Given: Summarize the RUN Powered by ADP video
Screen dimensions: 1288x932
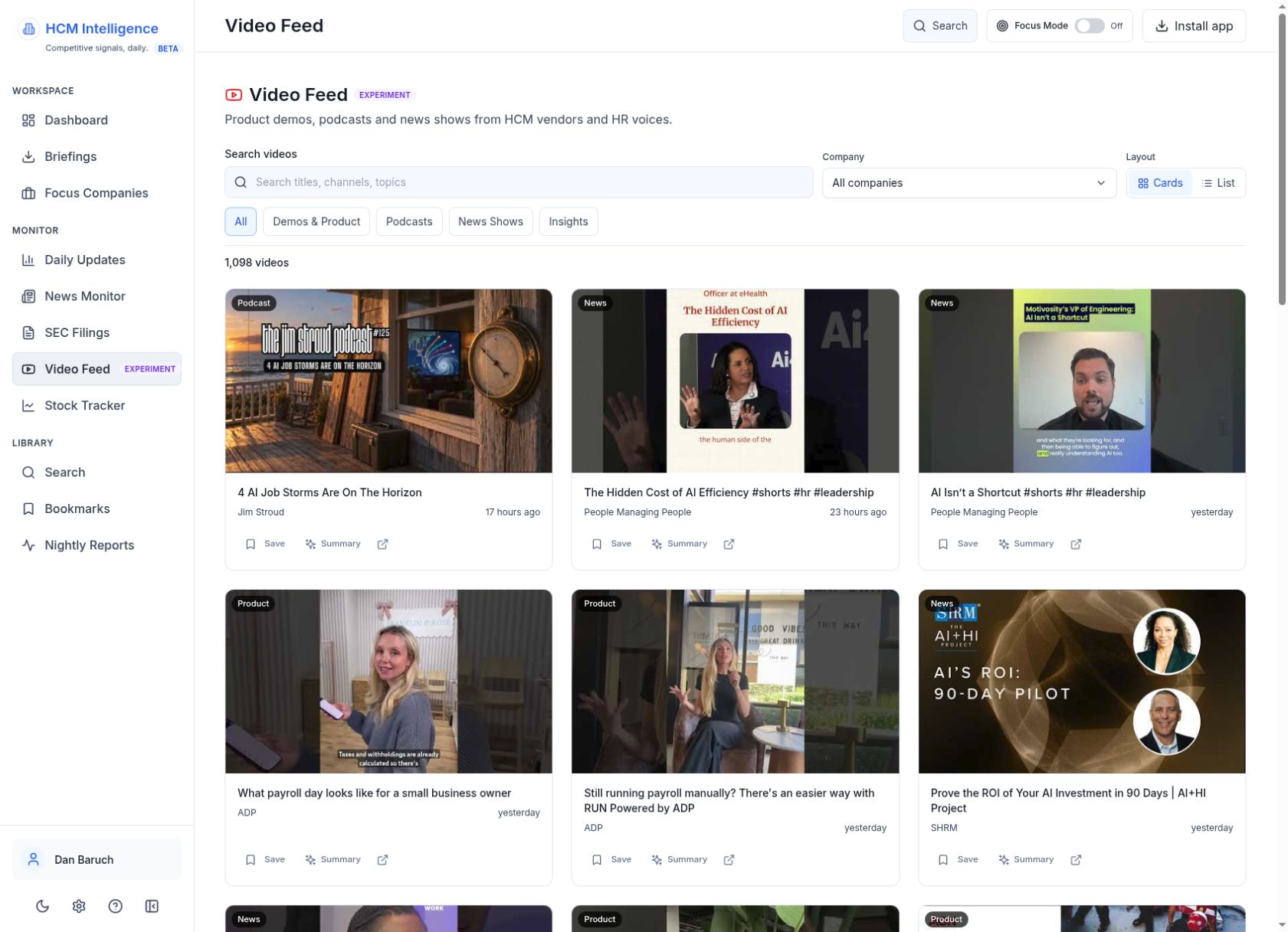Looking at the screenshot, I should point(679,859).
